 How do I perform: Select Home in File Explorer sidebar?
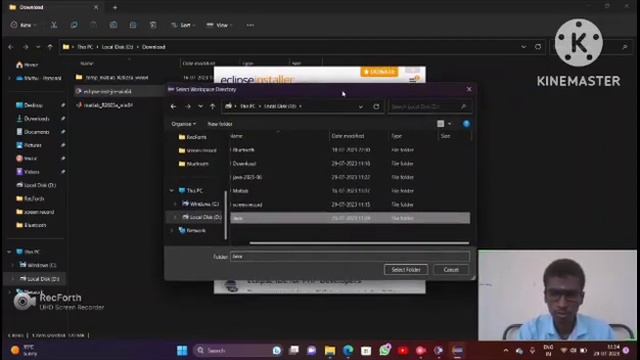tap(27, 64)
